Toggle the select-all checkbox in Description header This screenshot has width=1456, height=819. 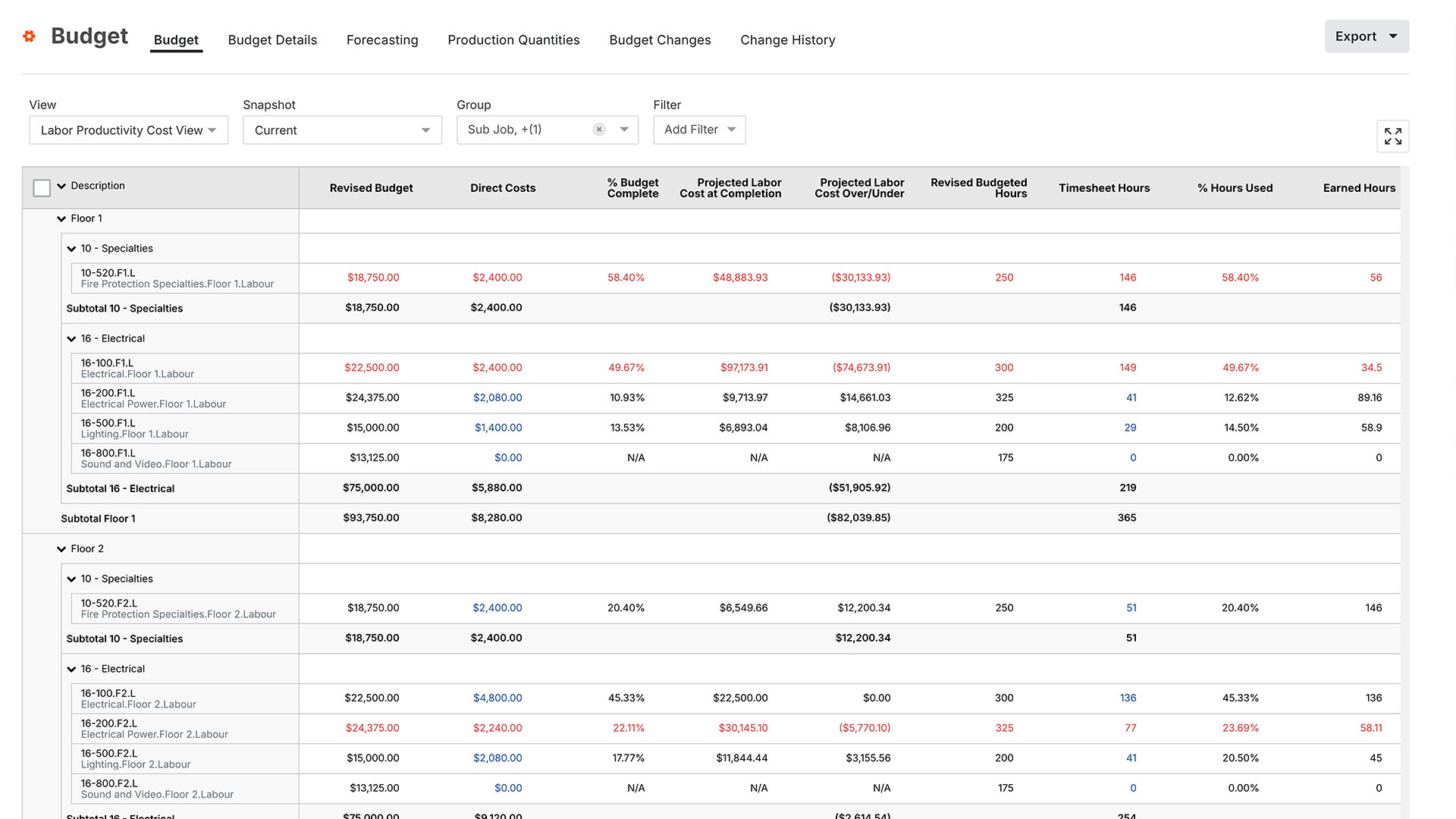click(x=42, y=187)
